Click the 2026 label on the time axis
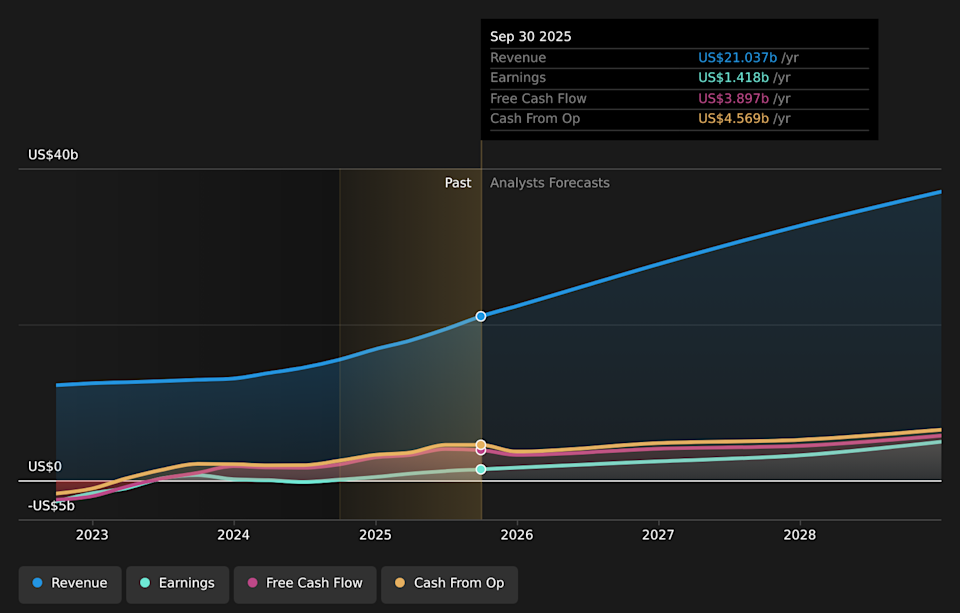The image size is (960, 613). click(516, 535)
